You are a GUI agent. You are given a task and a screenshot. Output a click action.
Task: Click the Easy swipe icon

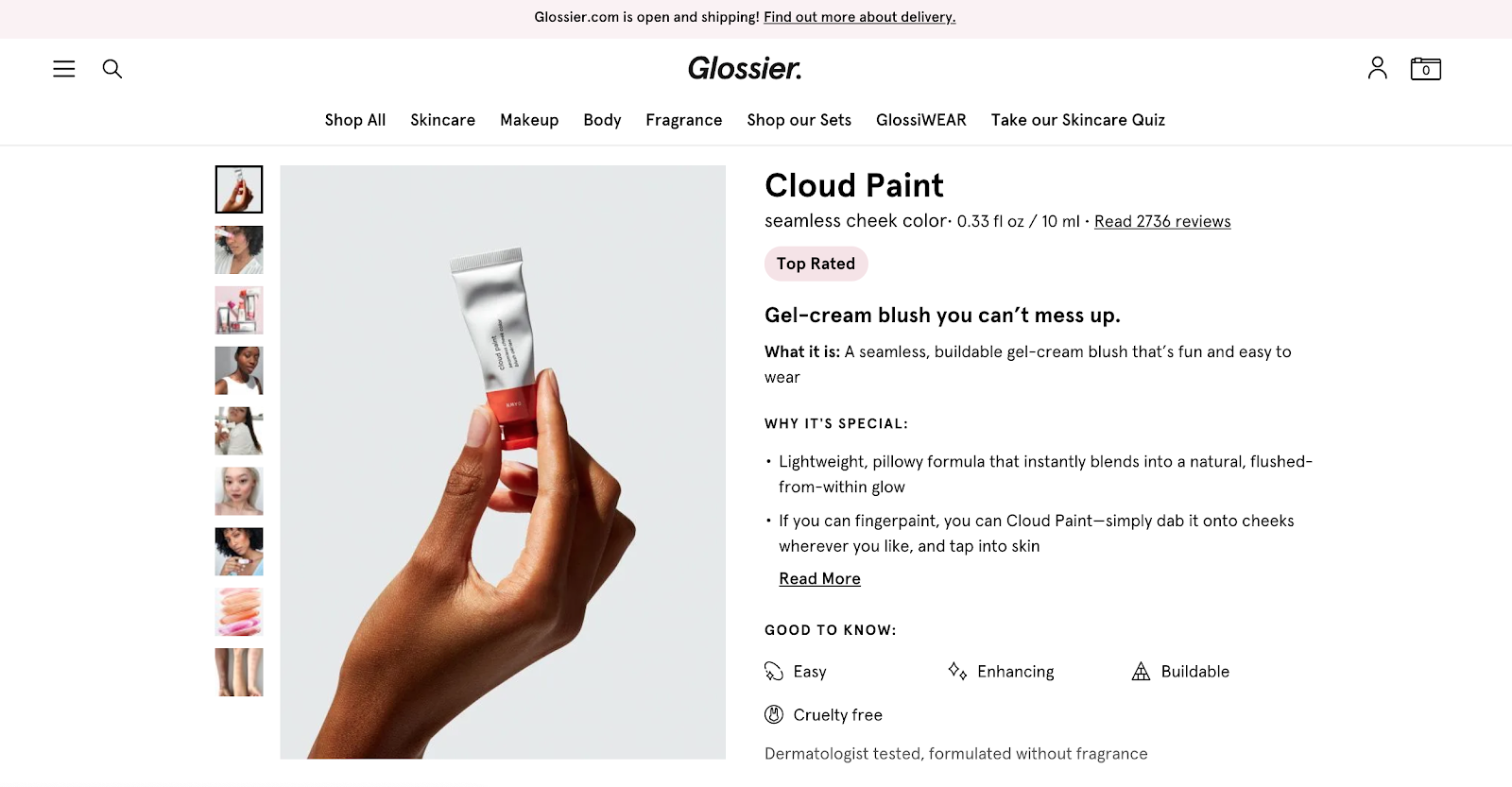click(774, 671)
